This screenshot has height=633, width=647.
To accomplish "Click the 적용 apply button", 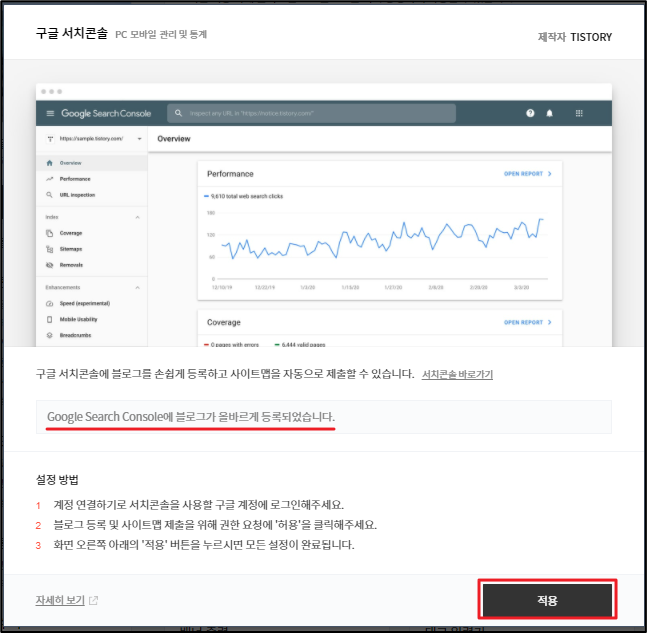I will (547, 600).
